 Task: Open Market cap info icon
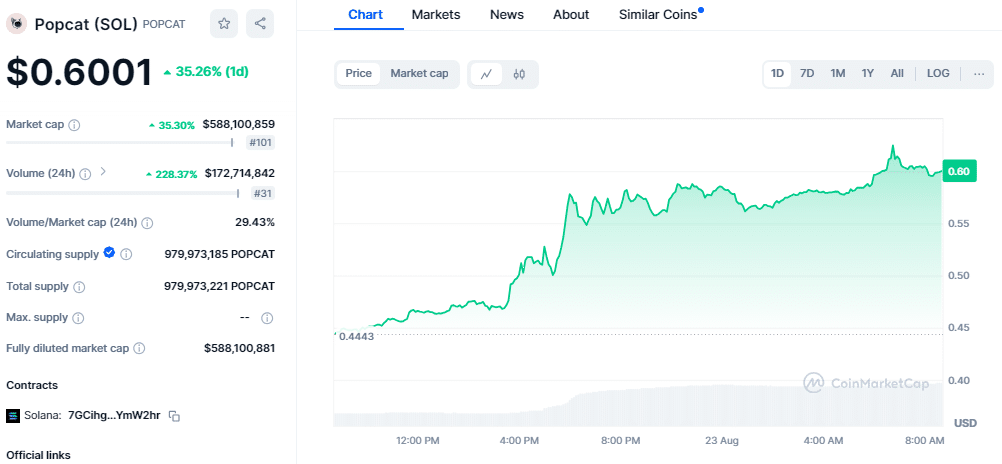tap(74, 125)
